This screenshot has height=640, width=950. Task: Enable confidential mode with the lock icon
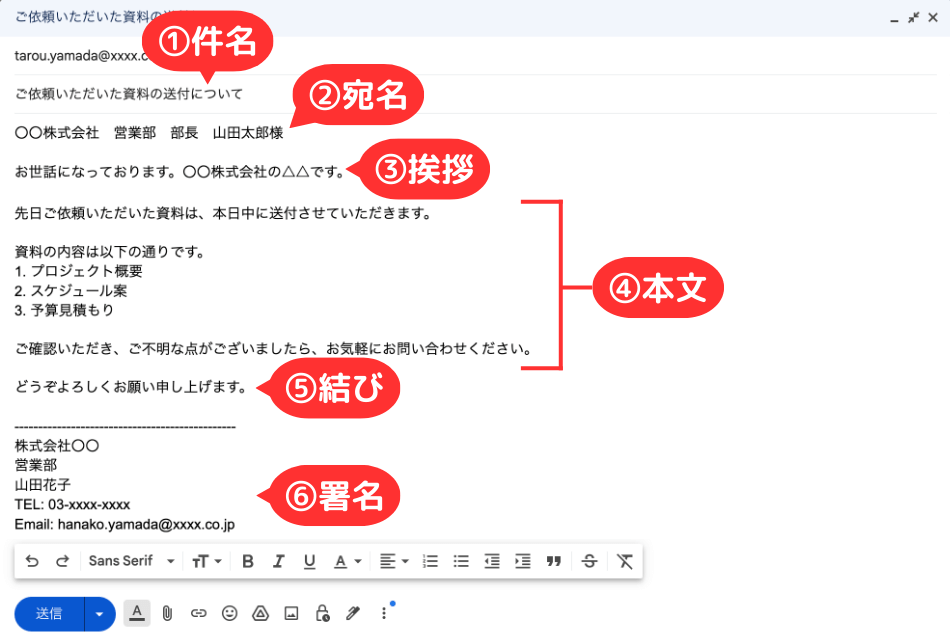click(x=322, y=613)
